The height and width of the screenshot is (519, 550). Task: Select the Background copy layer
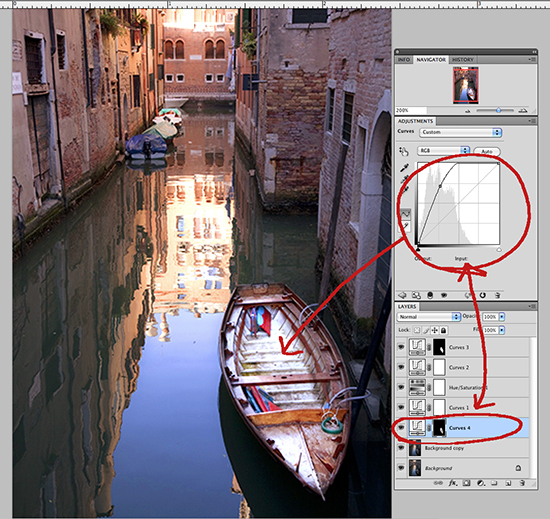click(x=462, y=448)
